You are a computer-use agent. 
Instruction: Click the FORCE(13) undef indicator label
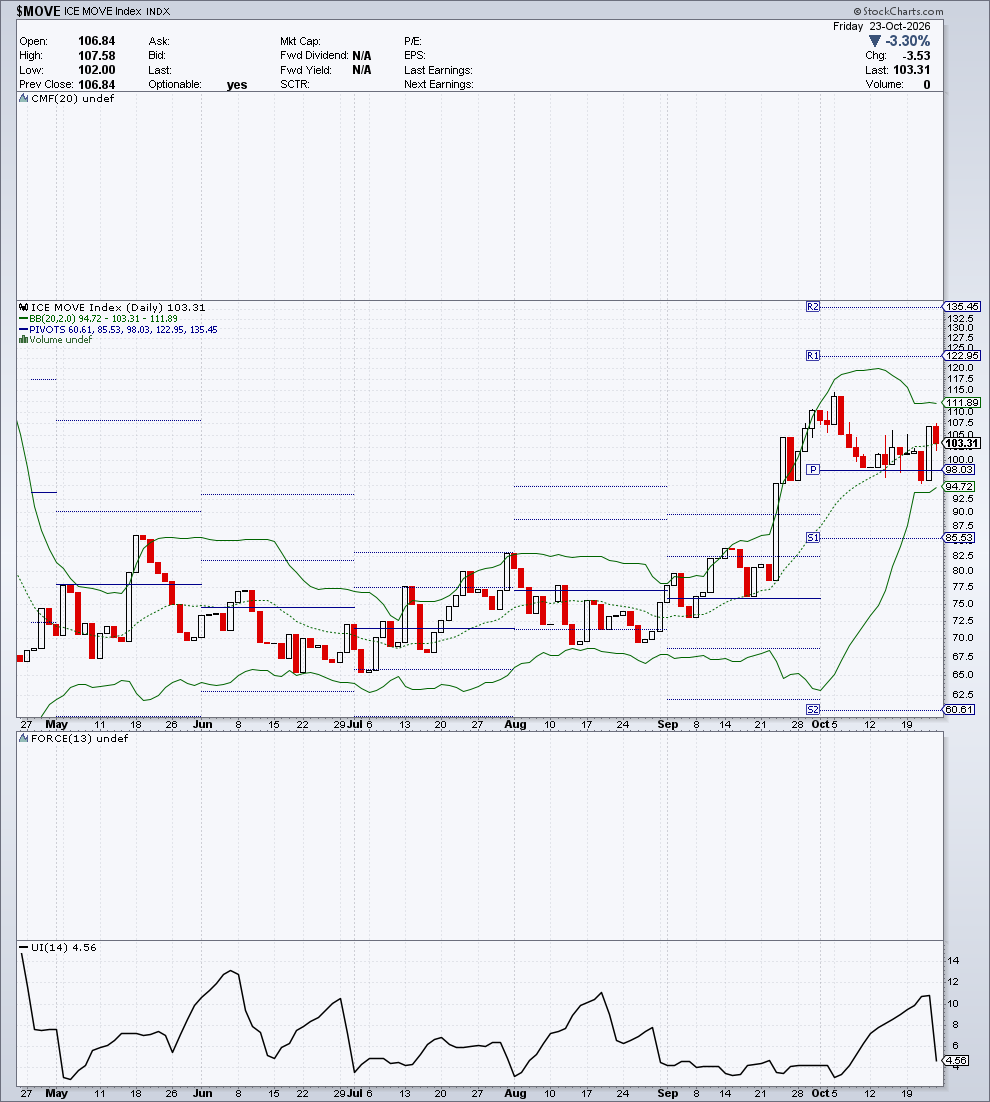[79, 738]
